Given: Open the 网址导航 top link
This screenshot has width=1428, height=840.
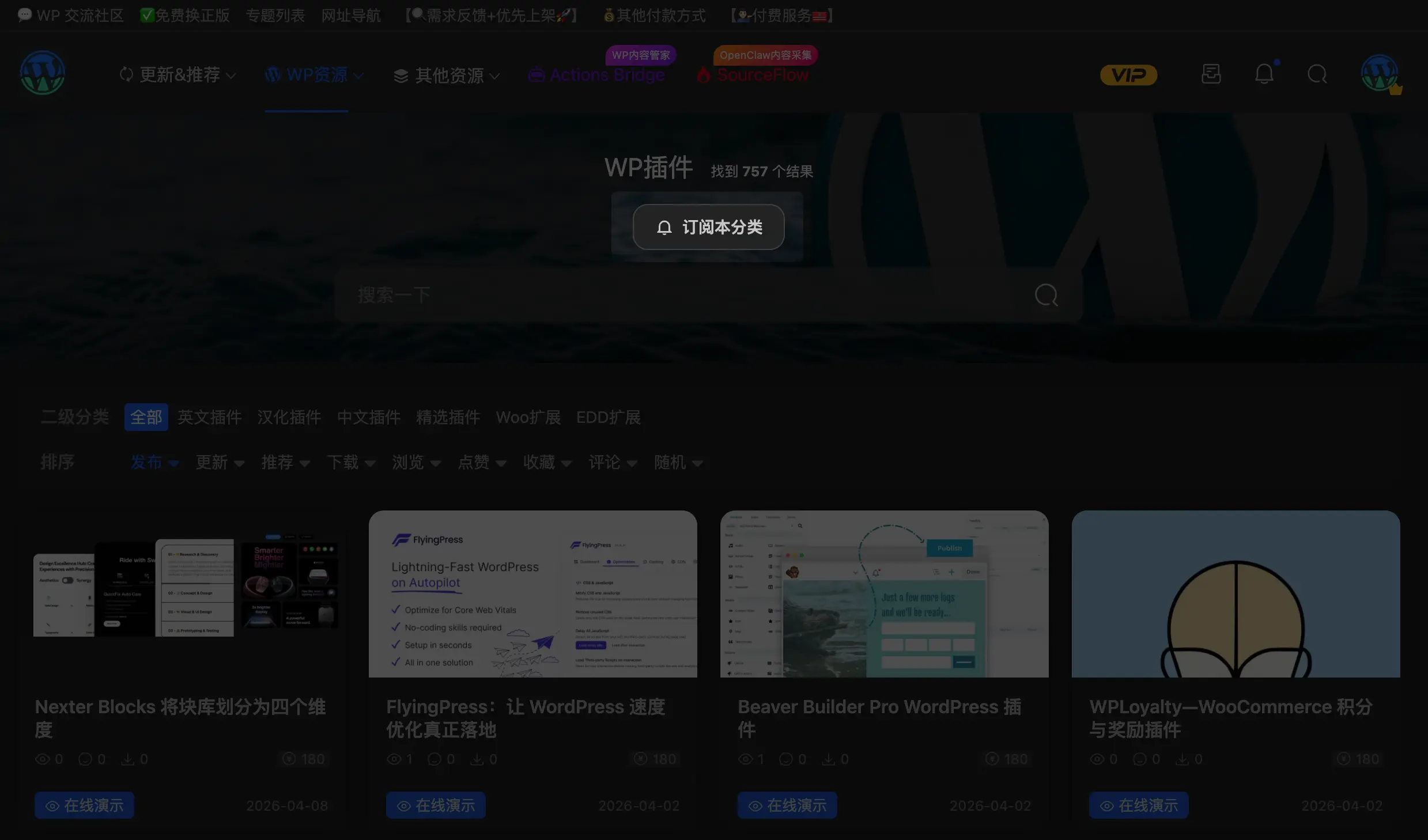Looking at the screenshot, I should click(351, 16).
